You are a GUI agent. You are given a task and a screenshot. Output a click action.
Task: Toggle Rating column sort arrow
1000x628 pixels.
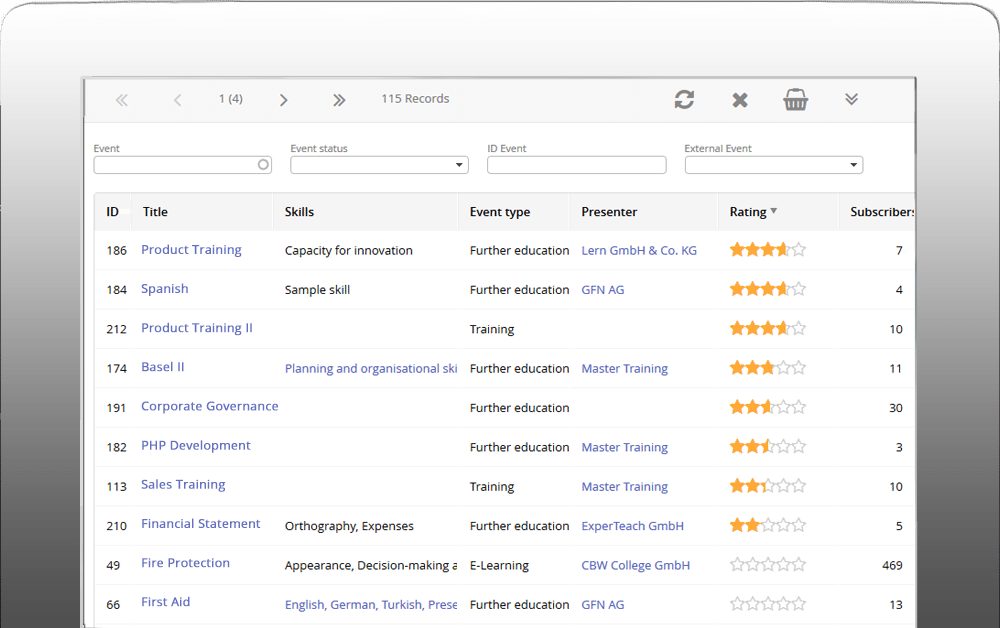[774, 211]
